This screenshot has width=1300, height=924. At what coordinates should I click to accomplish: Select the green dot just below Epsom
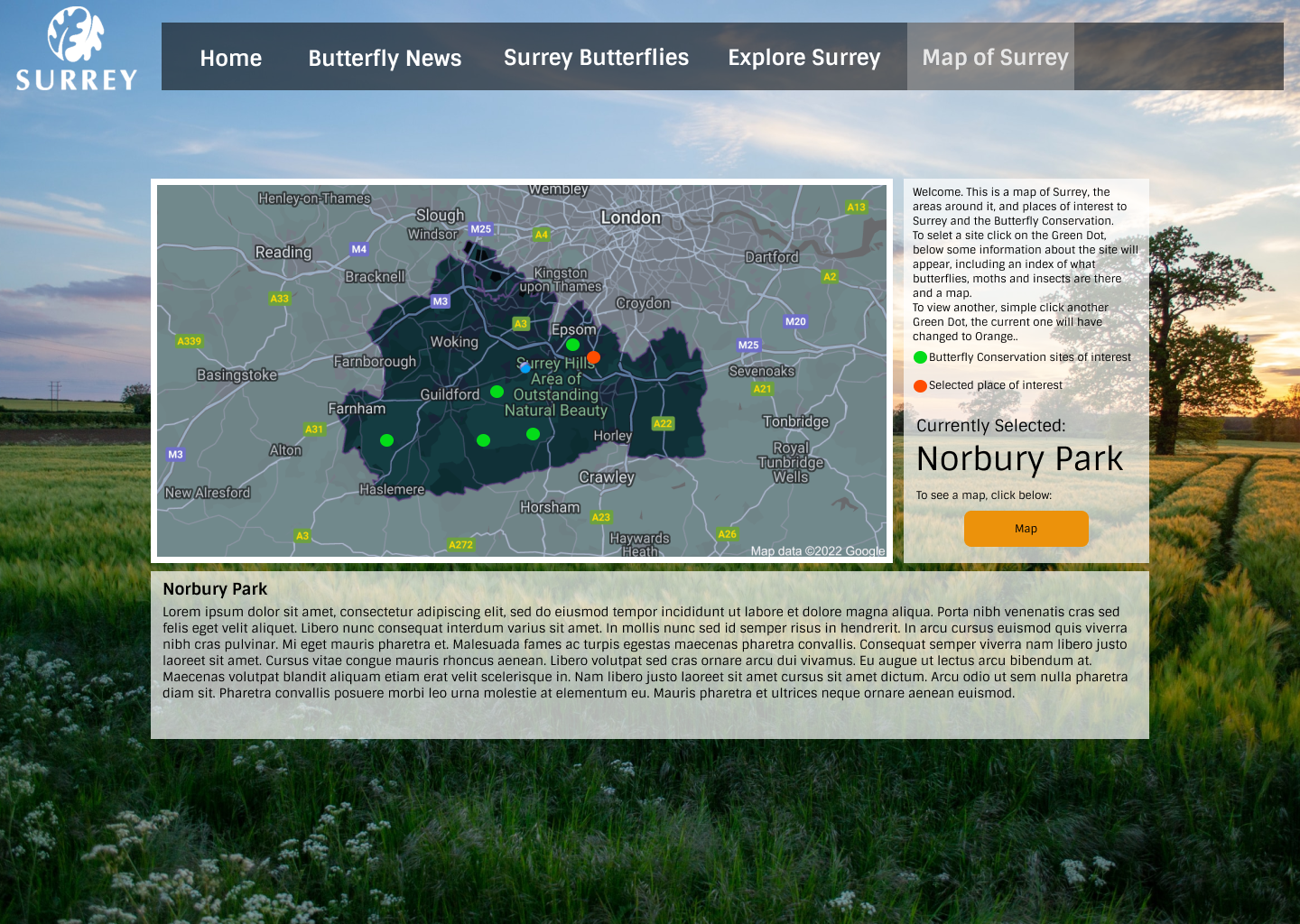(x=572, y=345)
